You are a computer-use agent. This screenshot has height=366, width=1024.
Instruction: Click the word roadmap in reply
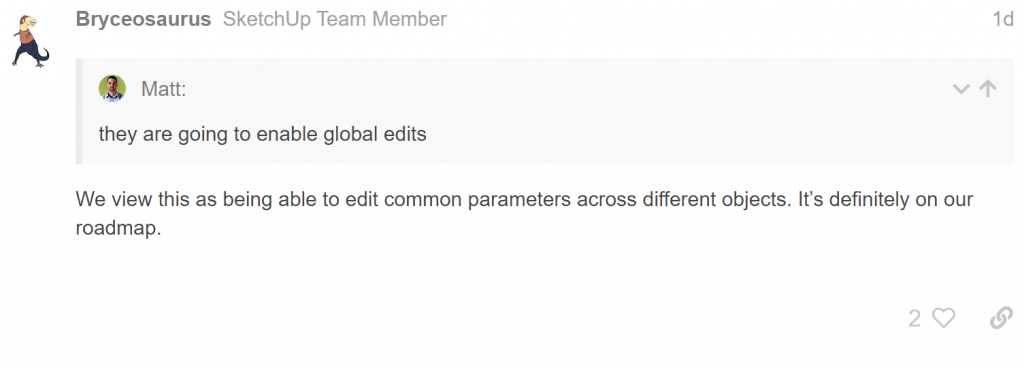coord(118,229)
